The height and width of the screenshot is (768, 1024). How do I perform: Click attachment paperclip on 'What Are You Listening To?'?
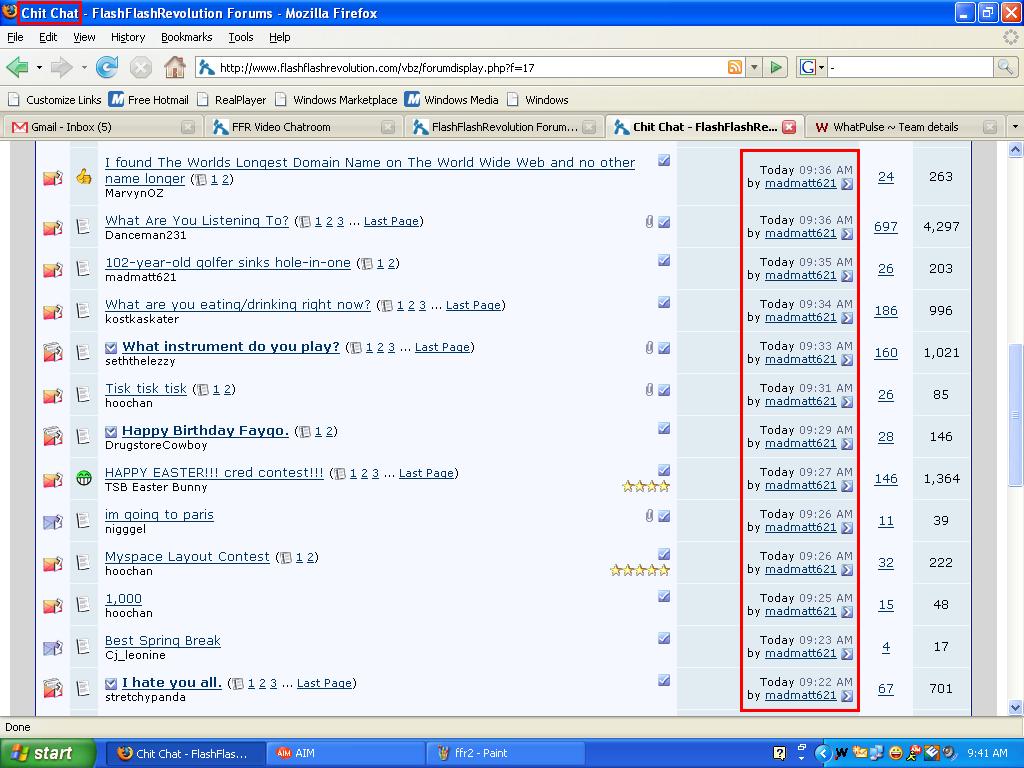649,222
